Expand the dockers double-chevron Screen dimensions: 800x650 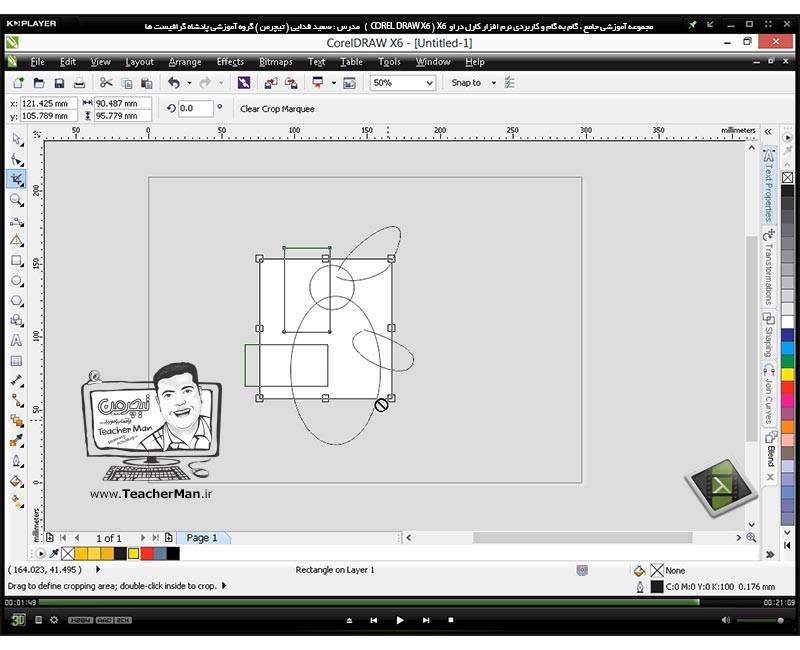pyautogui.click(x=768, y=132)
